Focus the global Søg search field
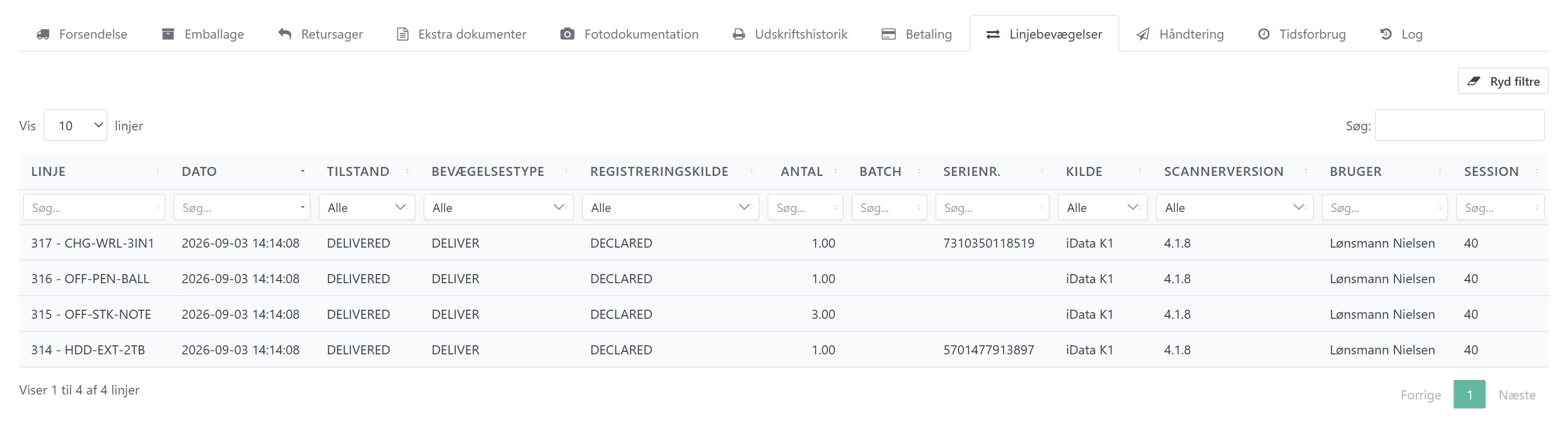Image resolution: width=1568 pixels, height=423 pixels. [x=1459, y=125]
